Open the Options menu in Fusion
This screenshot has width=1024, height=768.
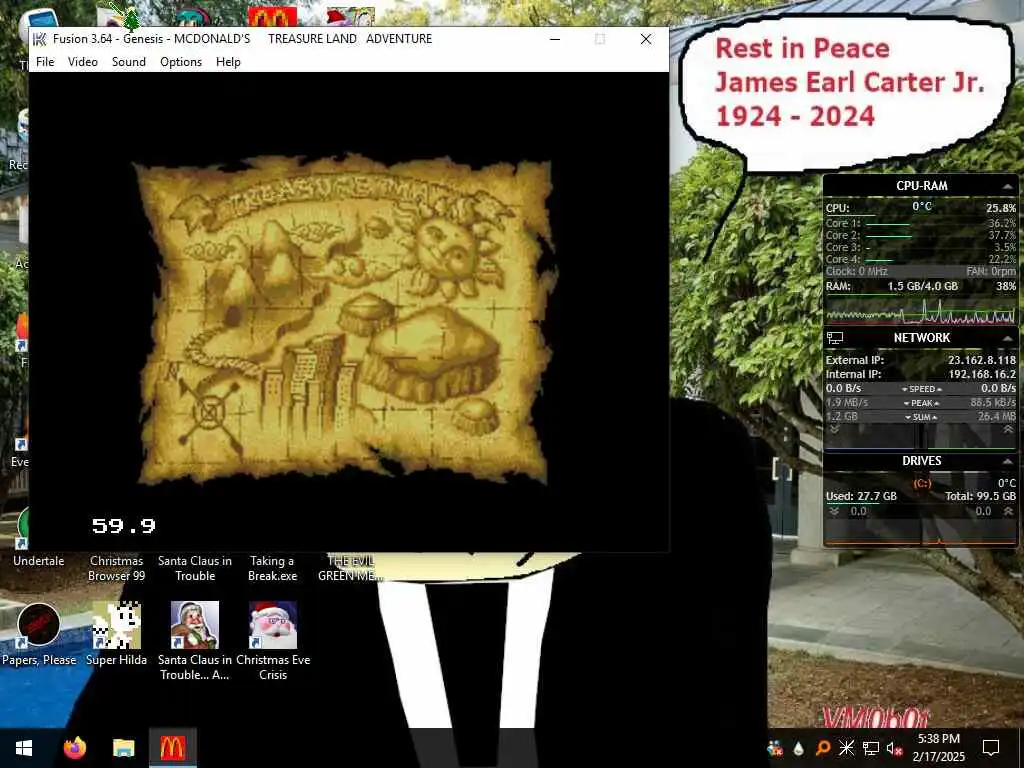tap(181, 62)
